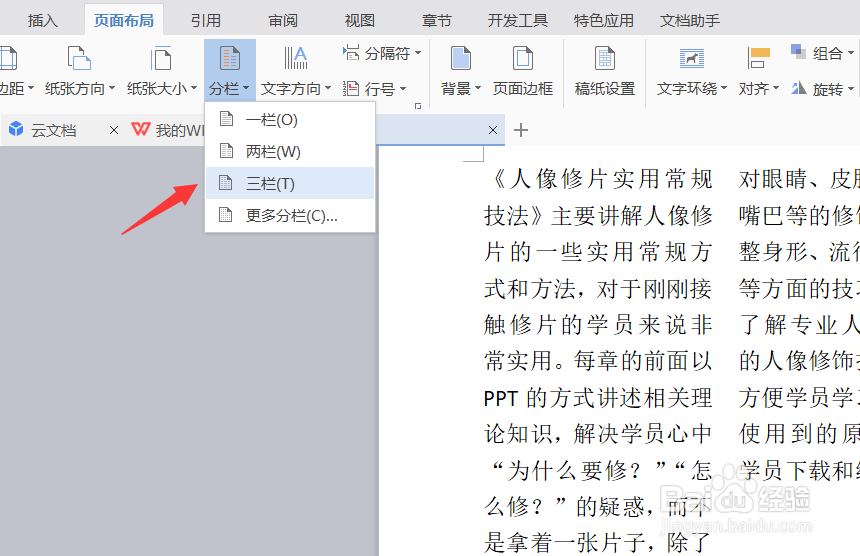The height and width of the screenshot is (556, 860).
Task: Close the current document tab
Action: (x=493, y=130)
